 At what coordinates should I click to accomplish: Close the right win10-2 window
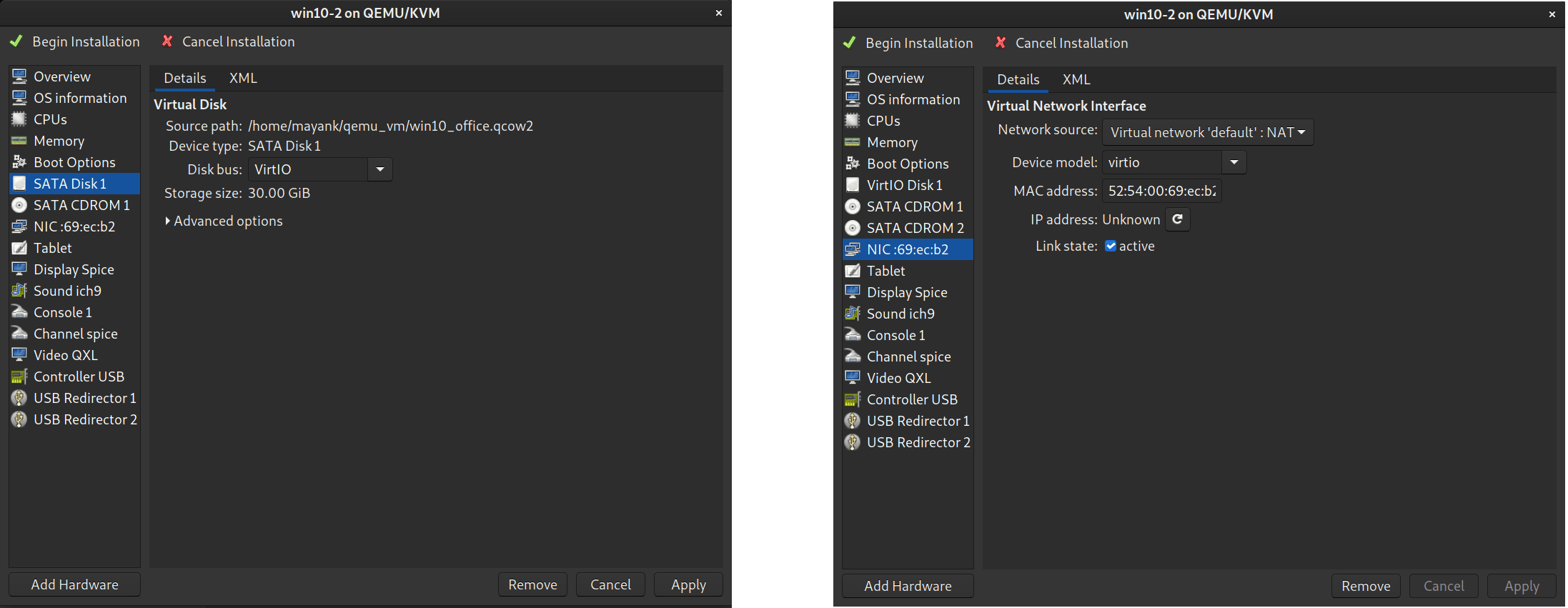[x=1552, y=14]
